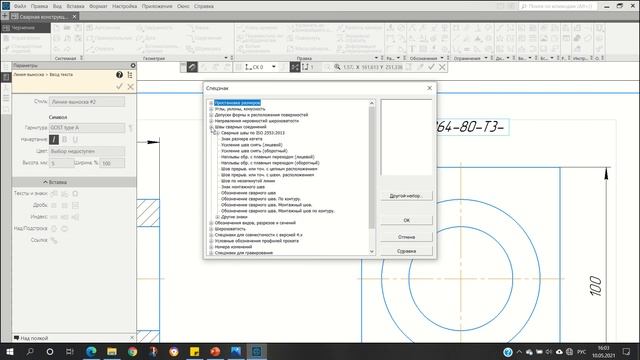The height and width of the screenshot is (360, 640).
Task: Select Обозначение сварного шва. Монтажный шов.
Action: [x=267, y=205]
